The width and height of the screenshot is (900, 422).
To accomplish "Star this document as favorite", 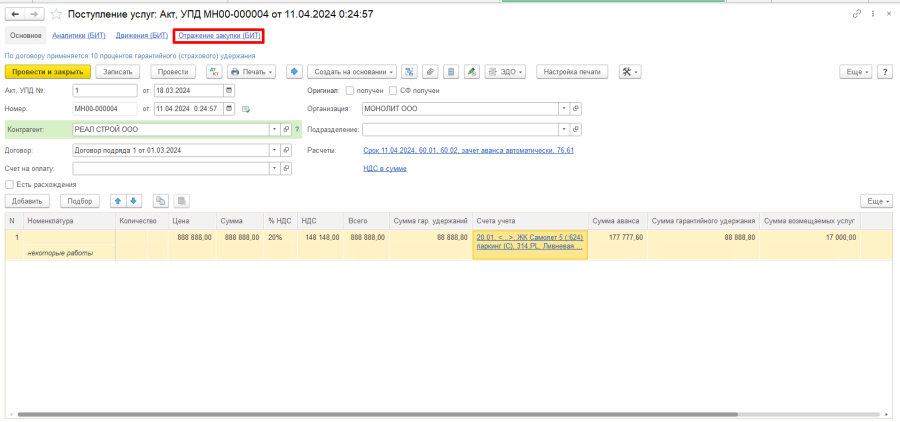I will [56, 14].
